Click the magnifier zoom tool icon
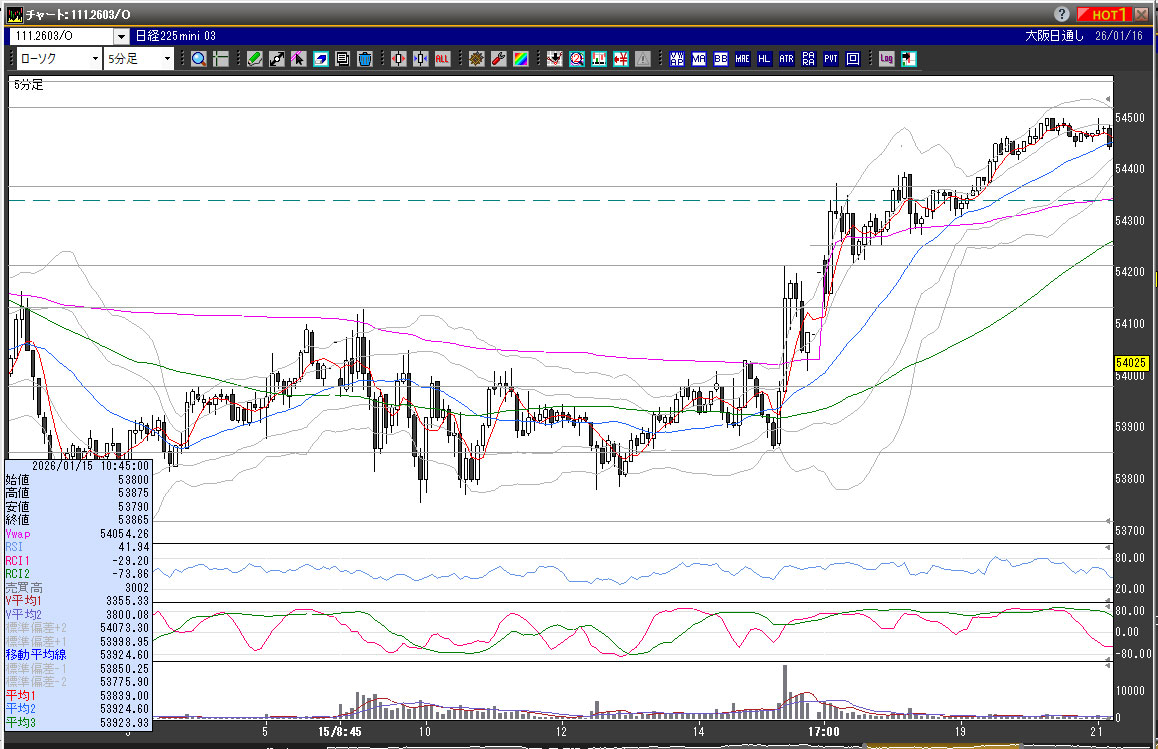 [x=199, y=59]
